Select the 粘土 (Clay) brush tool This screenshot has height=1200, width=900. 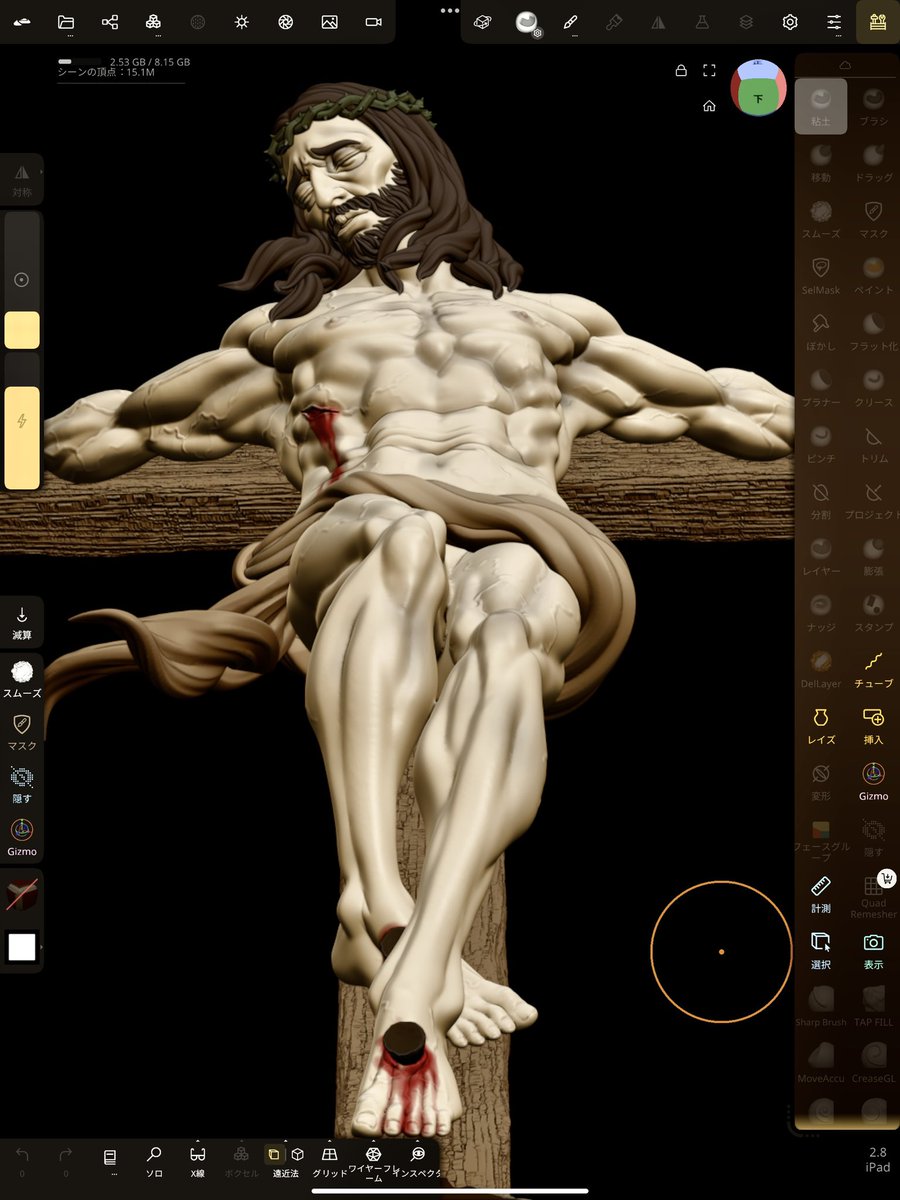click(821, 106)
